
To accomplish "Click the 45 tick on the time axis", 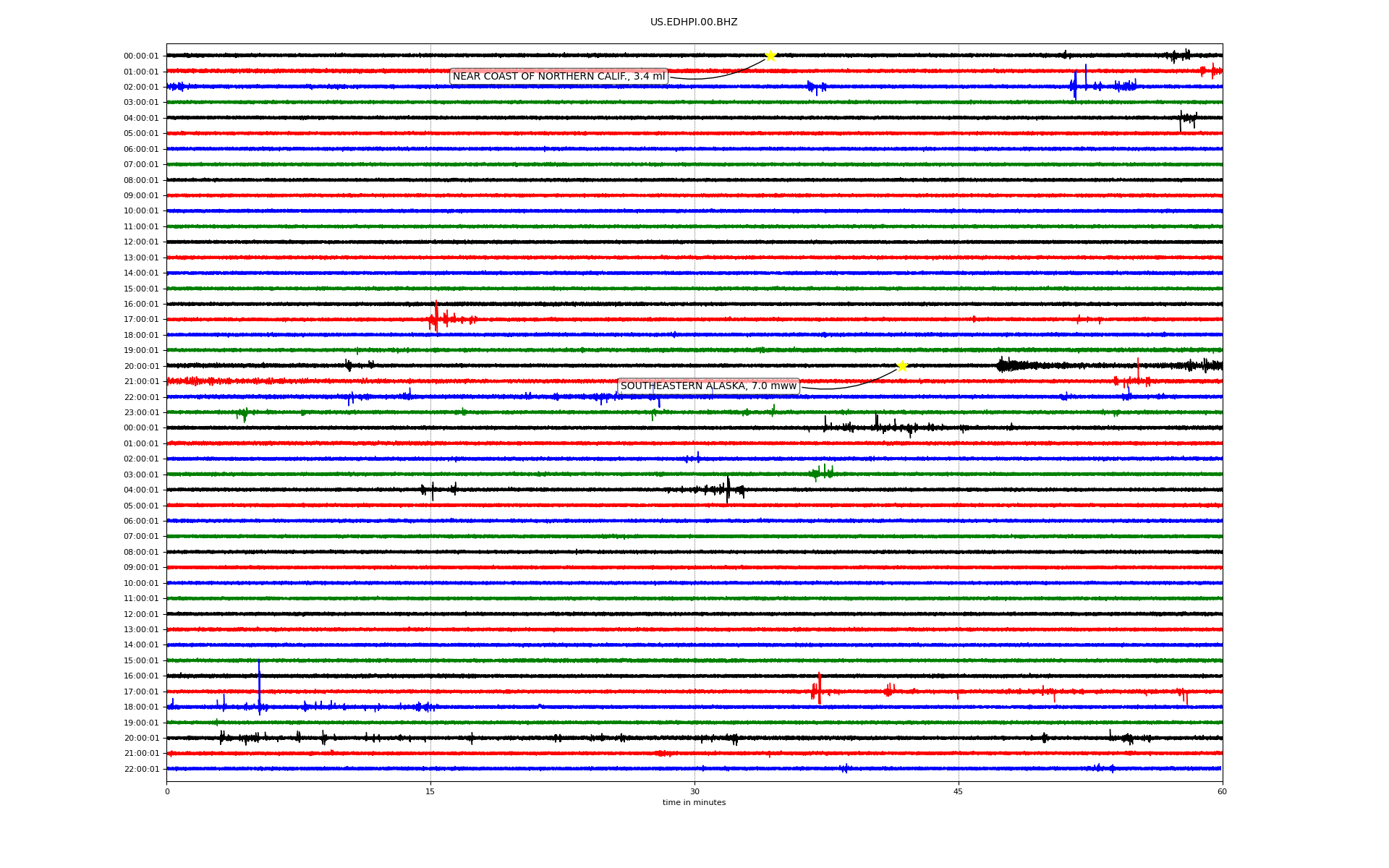I will tap(959, 791).
